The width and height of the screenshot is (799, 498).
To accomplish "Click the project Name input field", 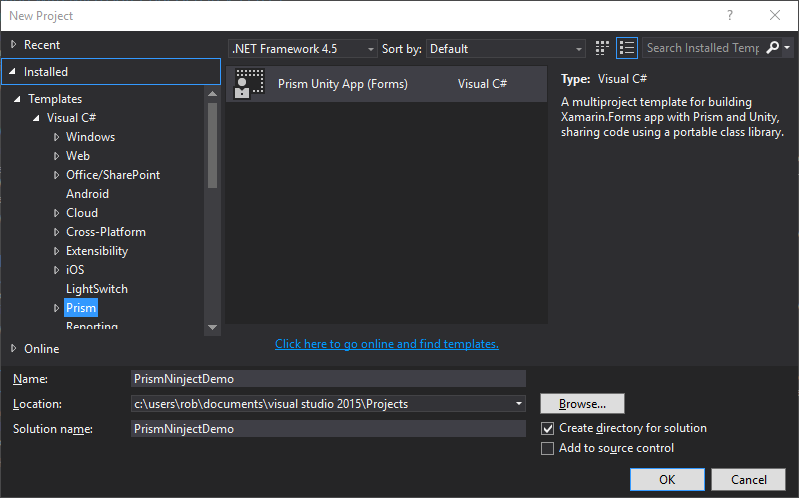I will [x=328, y=379].
